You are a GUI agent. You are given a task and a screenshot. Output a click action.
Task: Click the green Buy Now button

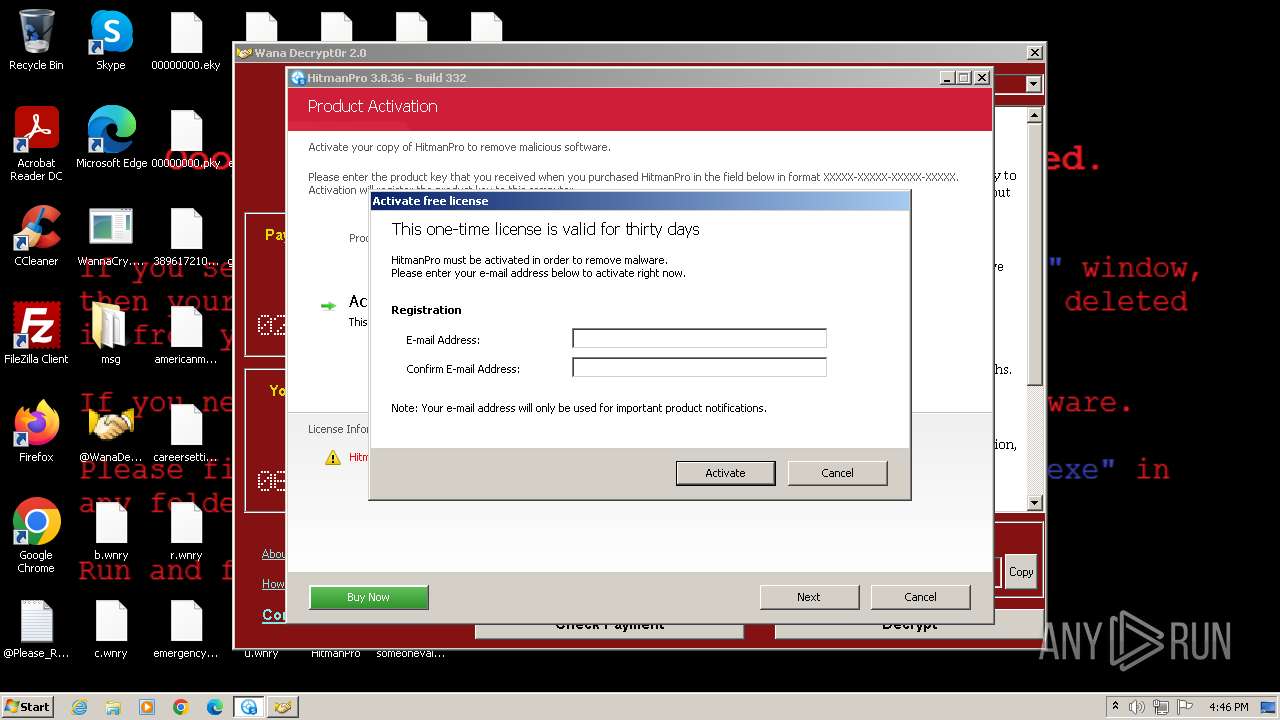click(x=368, y=597)
